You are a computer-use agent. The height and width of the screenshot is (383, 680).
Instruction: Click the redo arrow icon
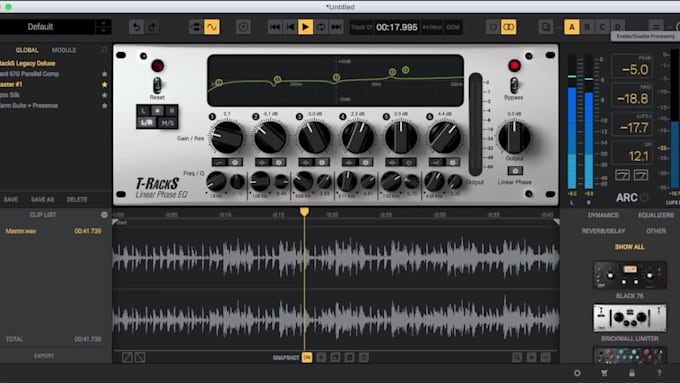coord(152,27)
